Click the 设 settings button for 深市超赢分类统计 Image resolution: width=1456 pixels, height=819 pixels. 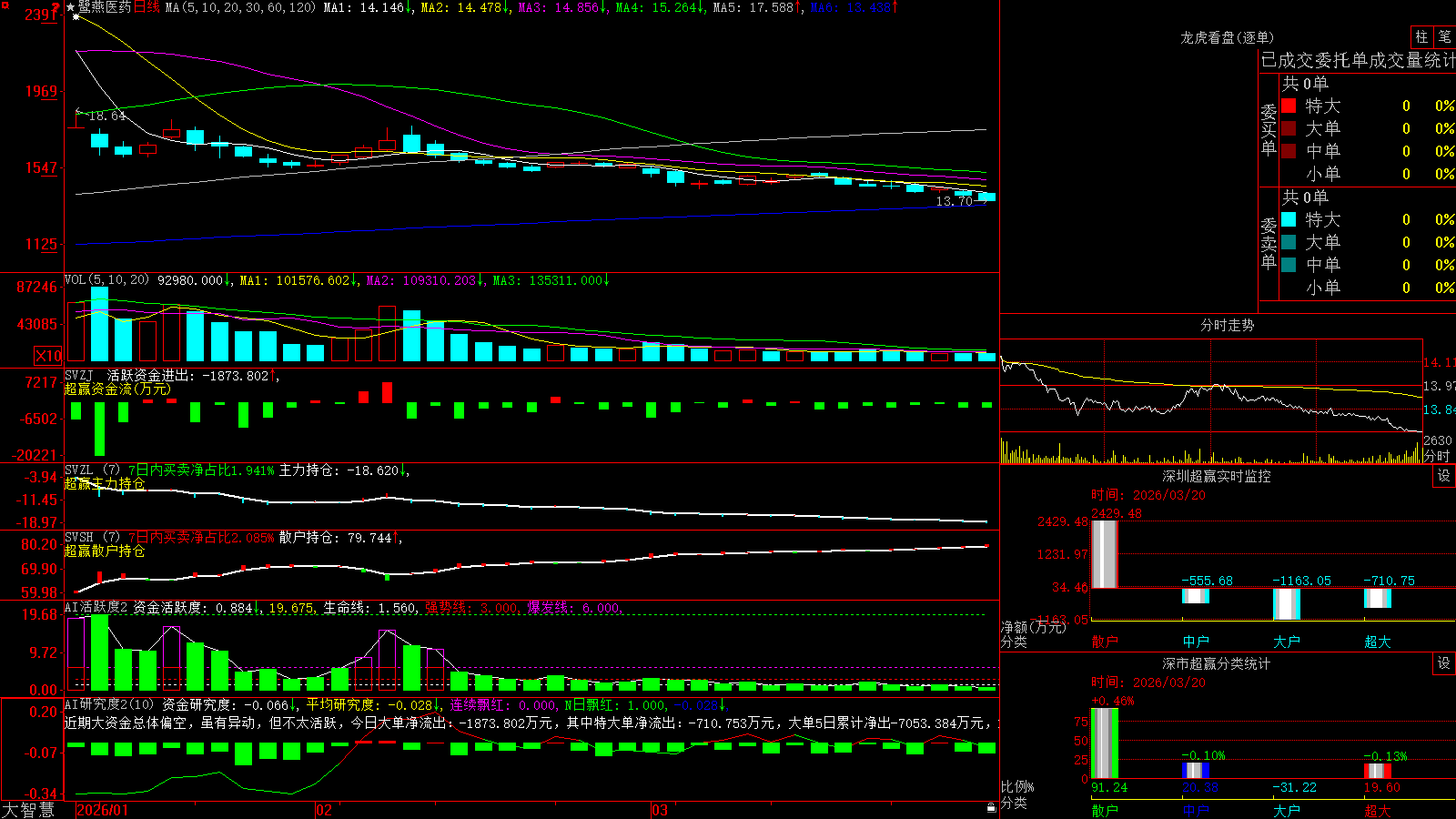coord(1444,663)
